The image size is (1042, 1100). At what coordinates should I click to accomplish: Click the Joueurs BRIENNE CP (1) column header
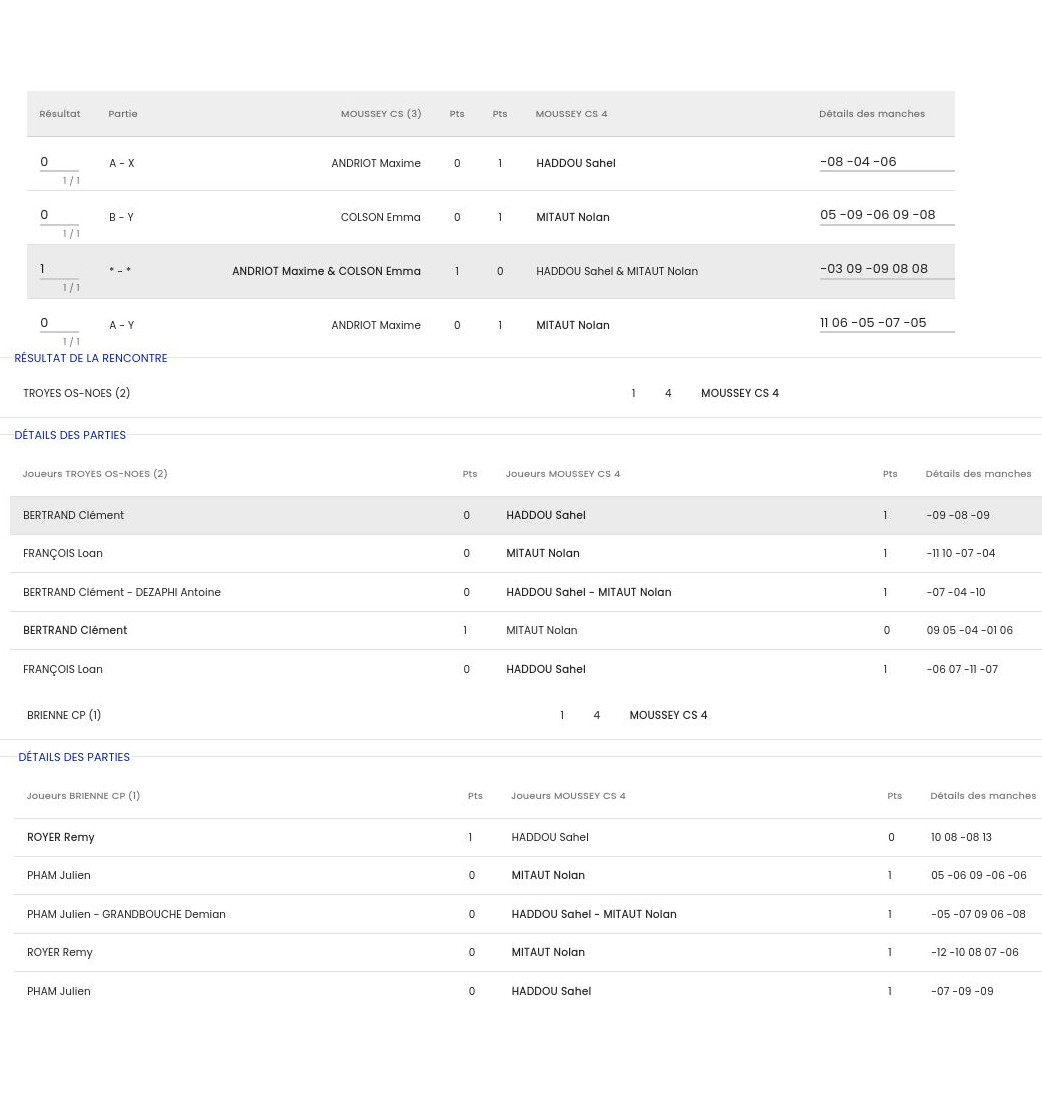click(x=83, y=796)
